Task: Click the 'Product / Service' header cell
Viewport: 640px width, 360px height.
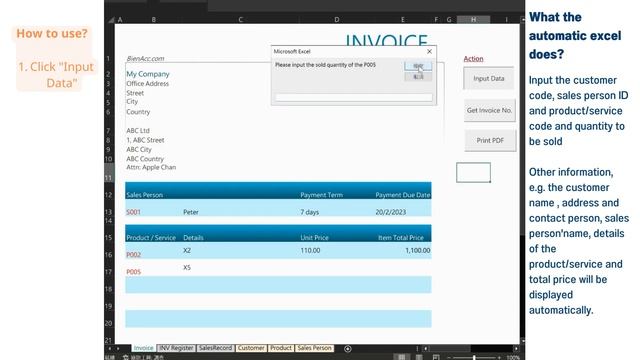Action: coord(151,238)
